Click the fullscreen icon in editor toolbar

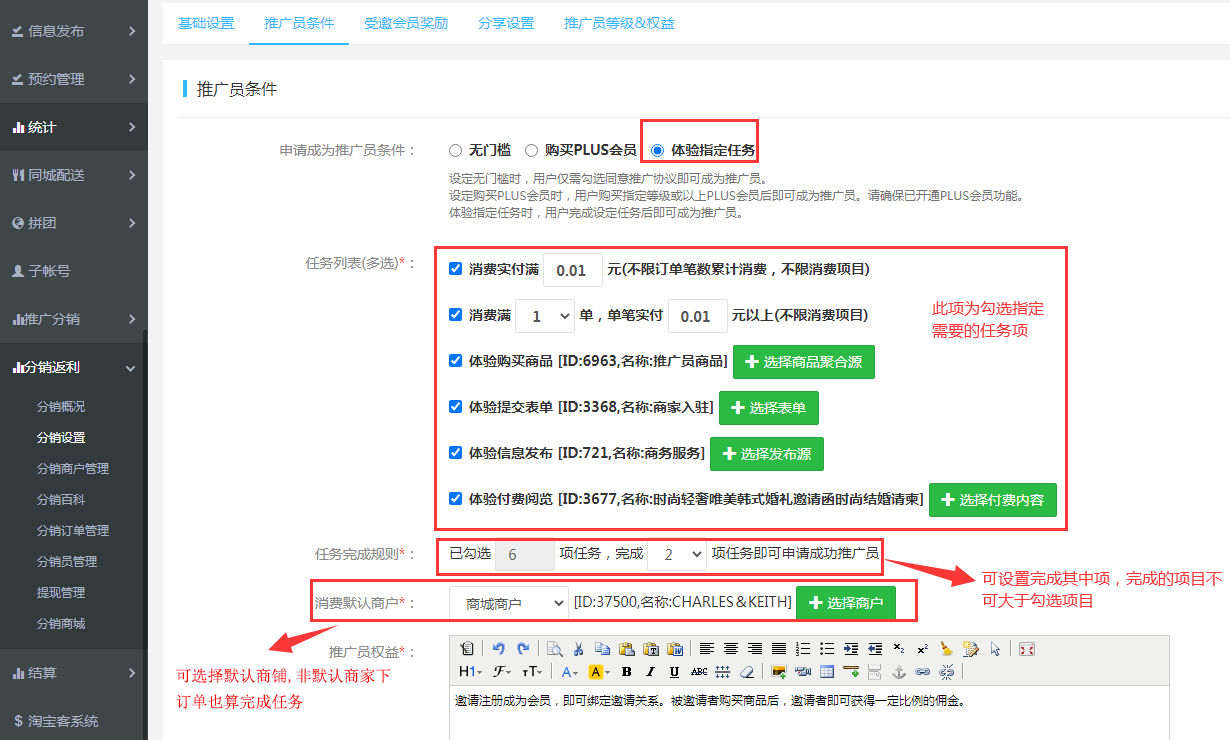(1026, 648)
